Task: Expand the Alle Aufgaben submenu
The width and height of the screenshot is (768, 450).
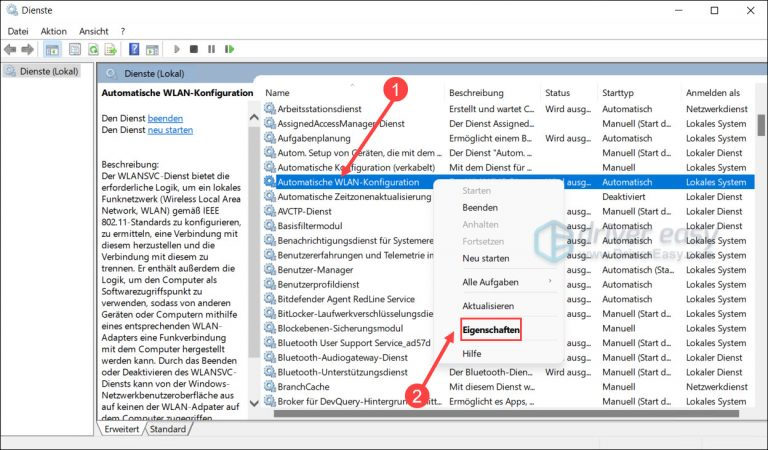Action: [x=490, y=282]
